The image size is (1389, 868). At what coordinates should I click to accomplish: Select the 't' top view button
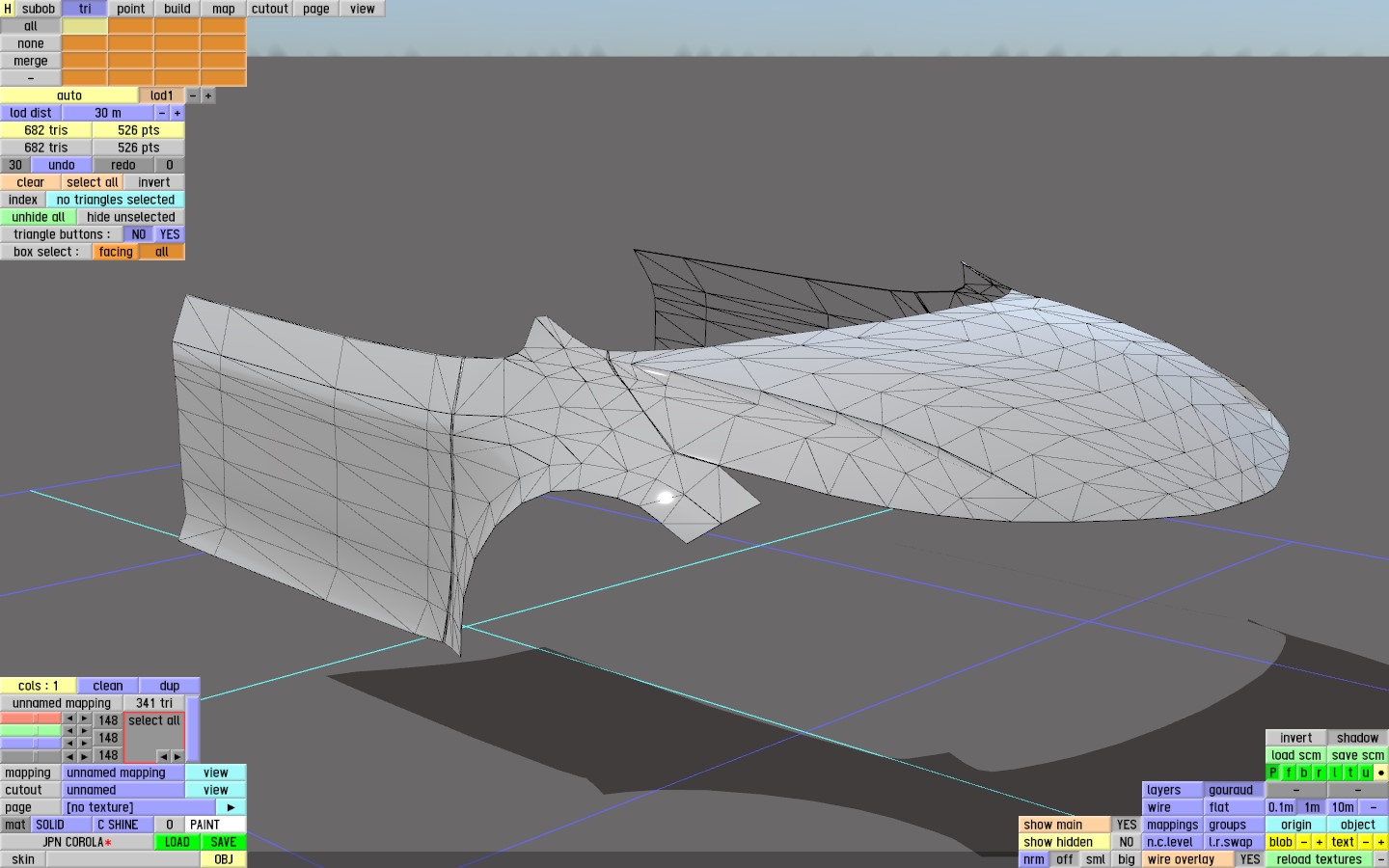(1350, 773)
